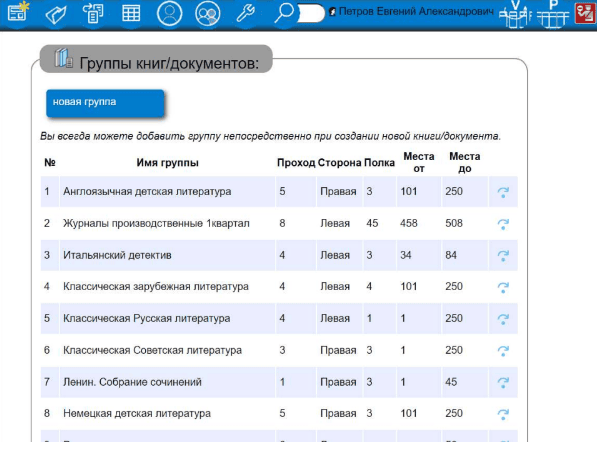Click the magnifying glass search icon
The width and height of the screenshot is (600, 450).
(x=284, y=13)
